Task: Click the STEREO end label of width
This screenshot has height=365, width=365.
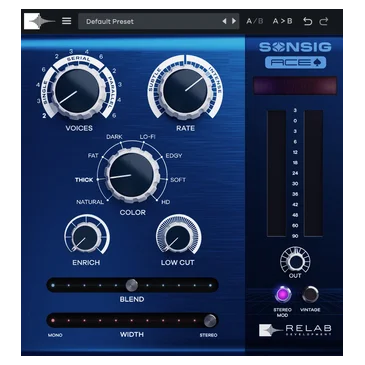Action: tap(209, 335)
